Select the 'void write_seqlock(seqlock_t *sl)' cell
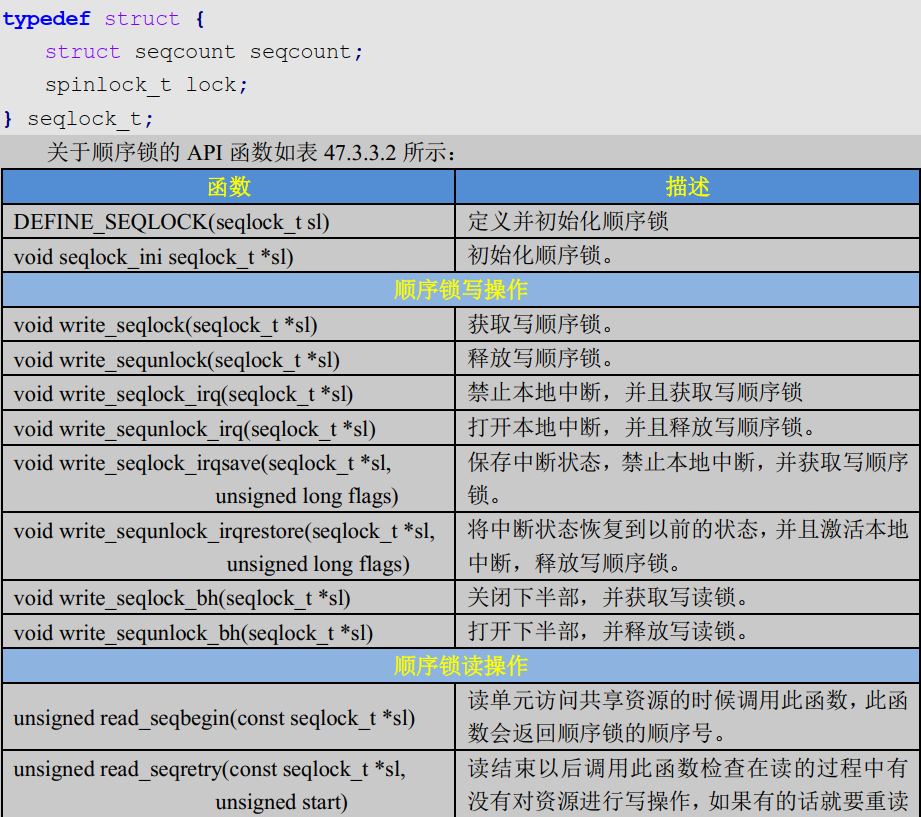The image size is (921, 817). [166, 325]
